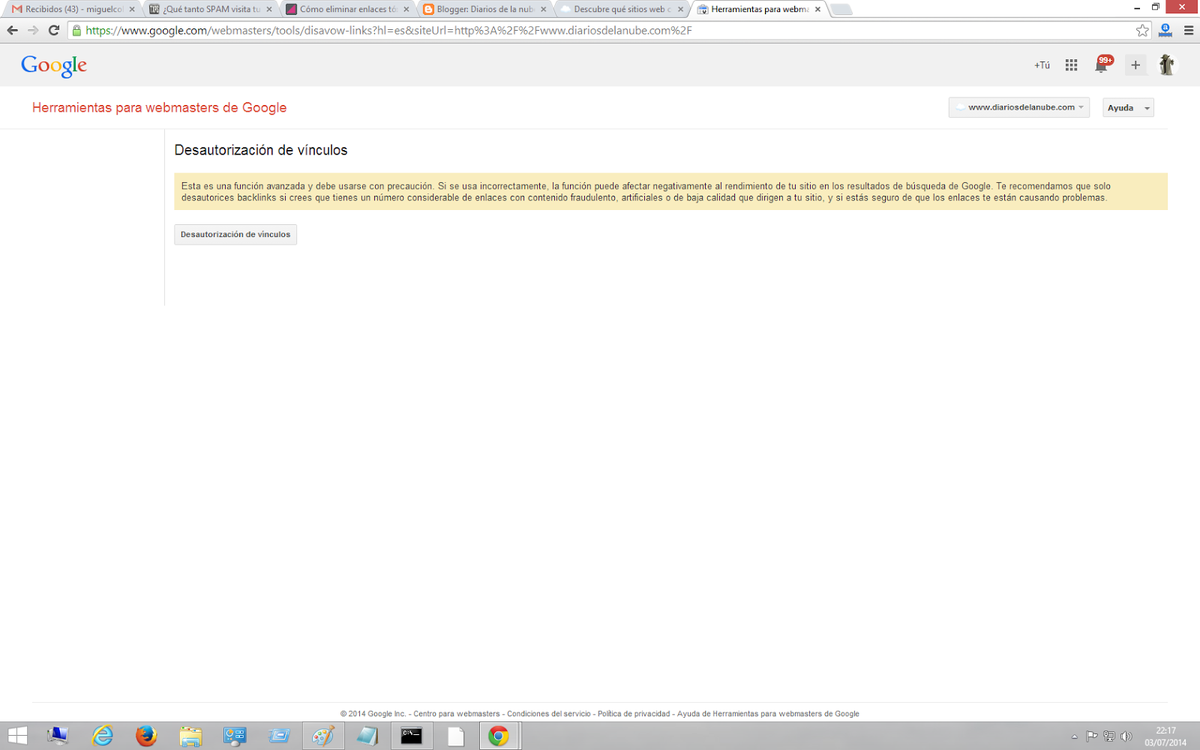Open Firefox from the taskbar

pyautogui.click(x=147, y=736)
